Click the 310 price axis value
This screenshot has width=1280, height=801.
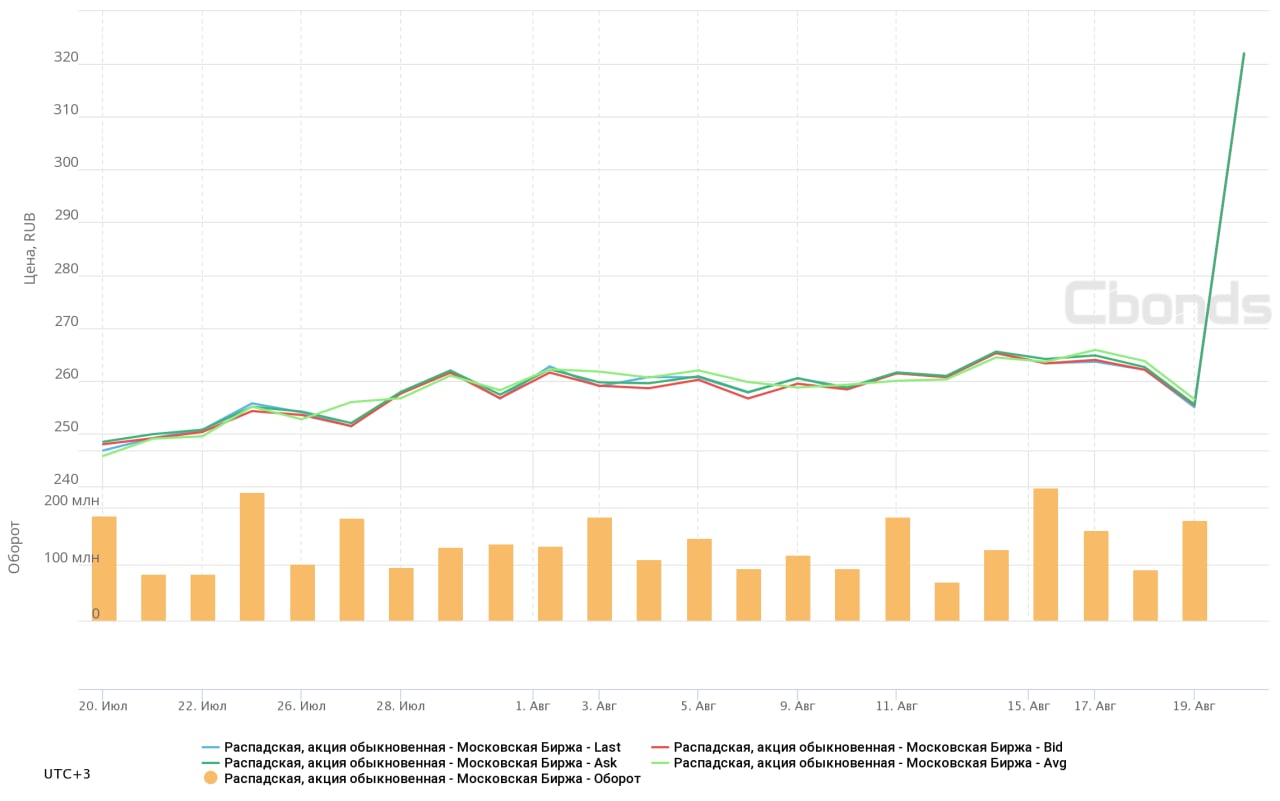[66, 110]
